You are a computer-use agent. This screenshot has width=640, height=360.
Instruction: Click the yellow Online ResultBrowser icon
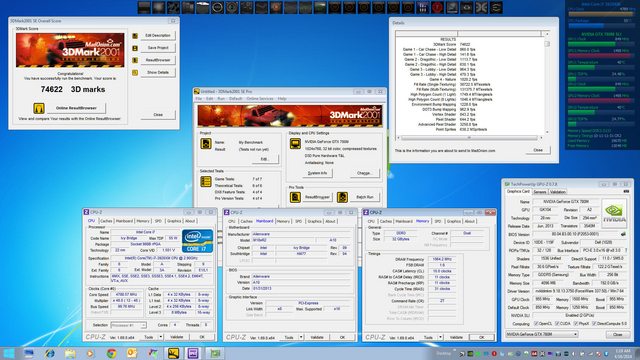(39, 108)
